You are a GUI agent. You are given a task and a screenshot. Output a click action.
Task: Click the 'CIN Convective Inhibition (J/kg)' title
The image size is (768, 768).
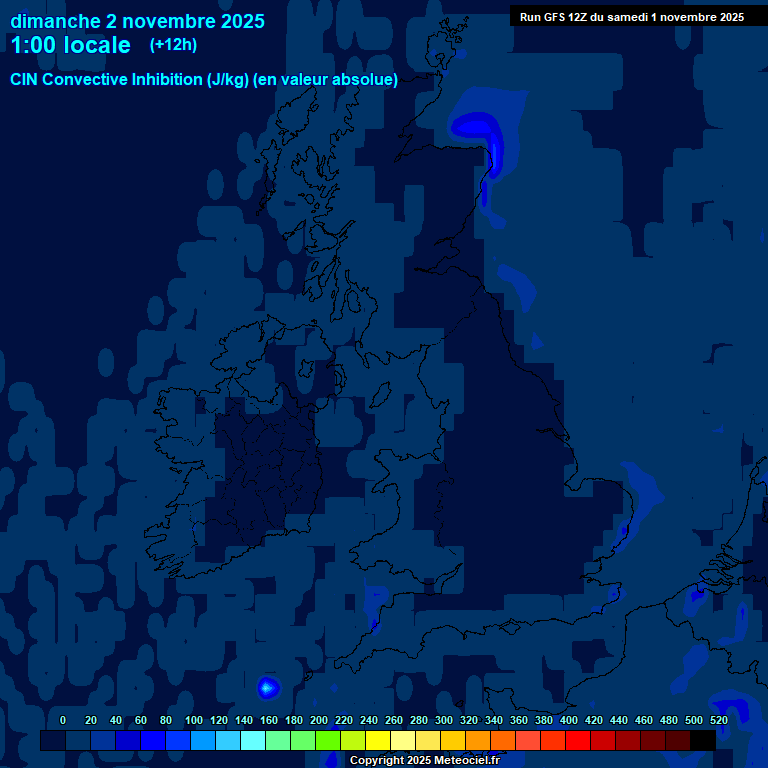coord(130,79)
